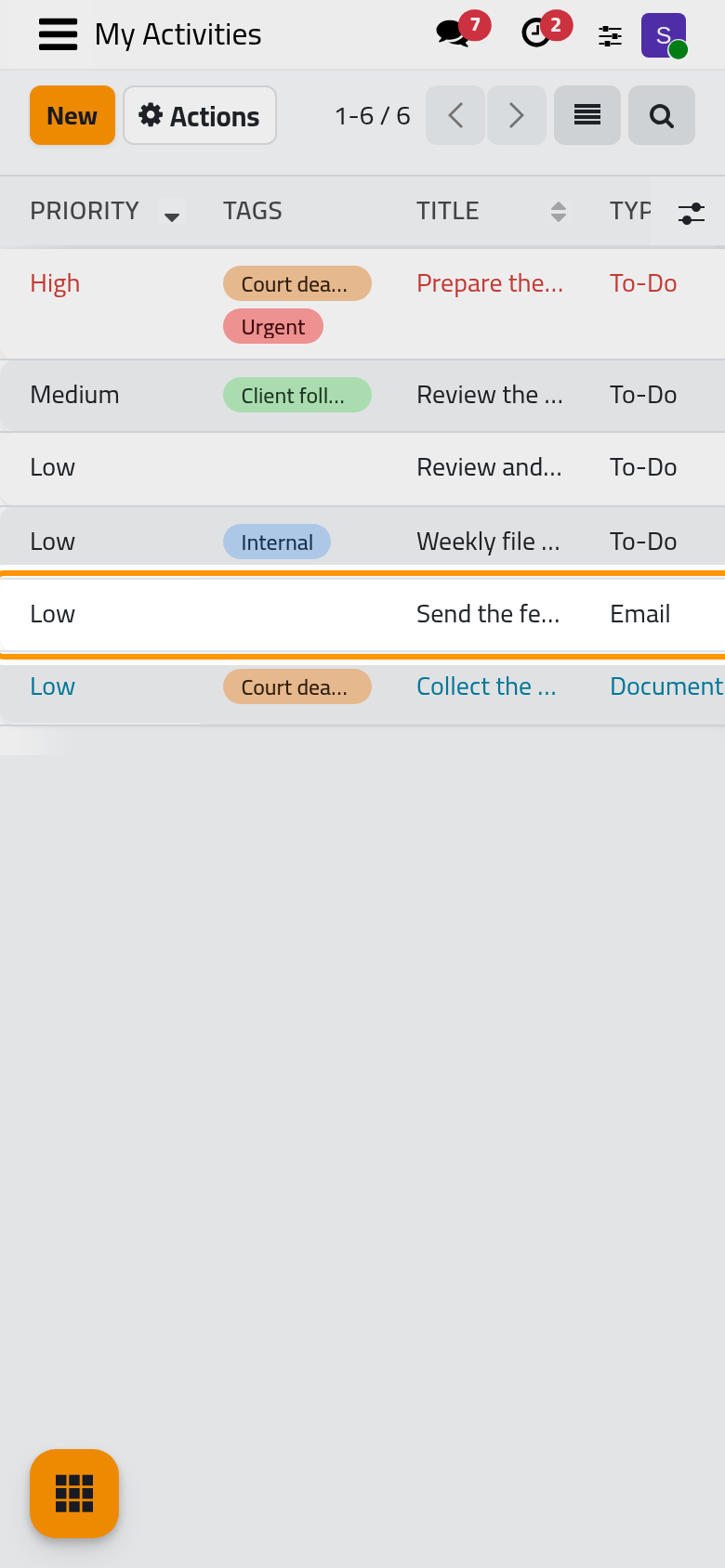This screenshot has height=1568, width=725.
Task: Open the search magnifier button
Action: (662, 115)
